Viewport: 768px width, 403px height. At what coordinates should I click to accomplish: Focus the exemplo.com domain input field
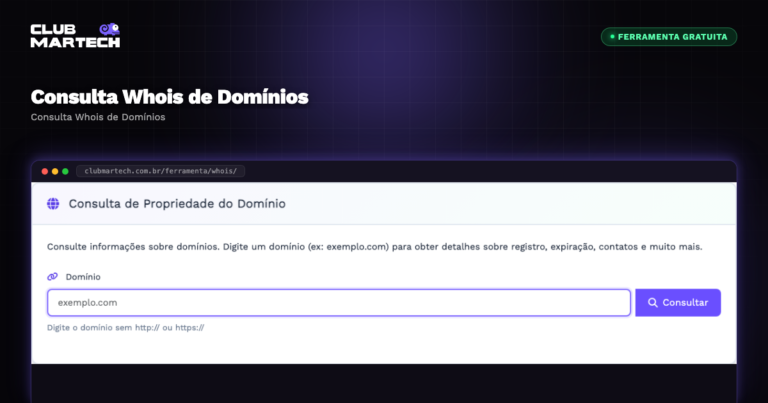pyautogui.click(x=338, y=303)
